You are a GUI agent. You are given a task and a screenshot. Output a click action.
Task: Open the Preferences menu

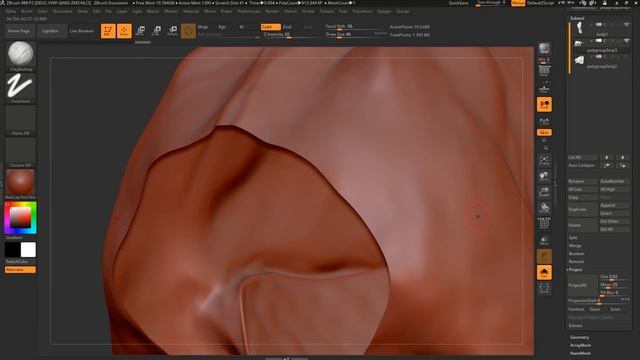pyautogui.click(x=249, y=11)
